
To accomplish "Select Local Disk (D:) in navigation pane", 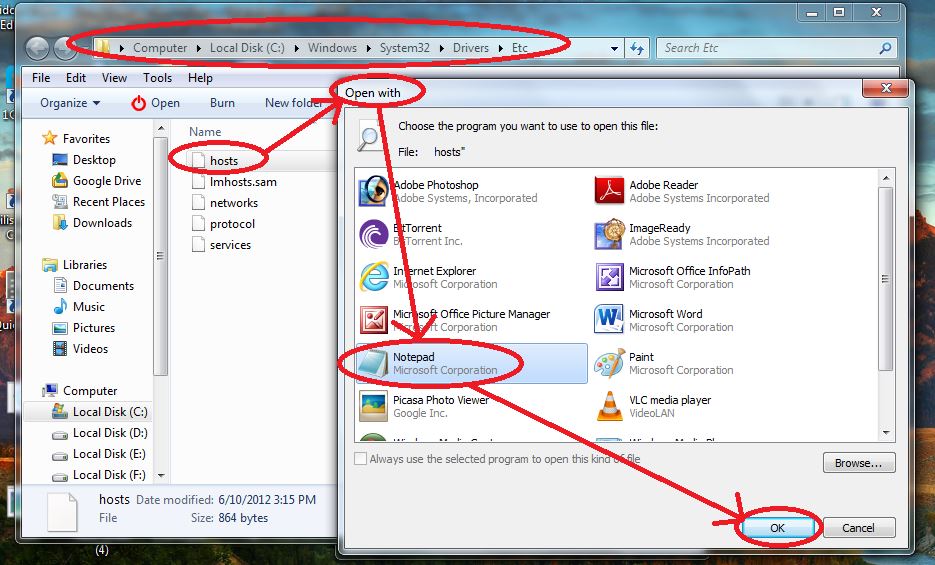I will 100,433.
